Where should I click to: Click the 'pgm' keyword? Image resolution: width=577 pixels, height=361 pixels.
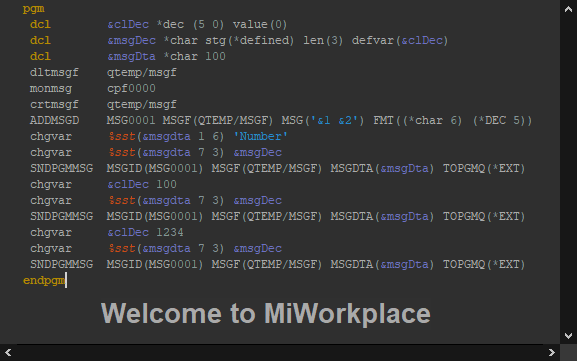click(33, 9)
